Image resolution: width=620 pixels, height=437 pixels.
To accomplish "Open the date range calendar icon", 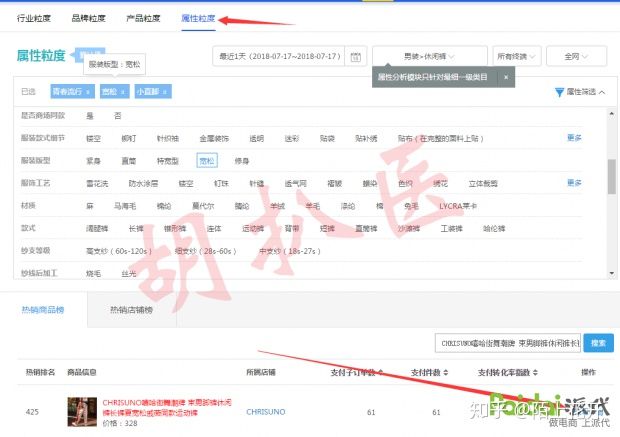I will [356, 57].
